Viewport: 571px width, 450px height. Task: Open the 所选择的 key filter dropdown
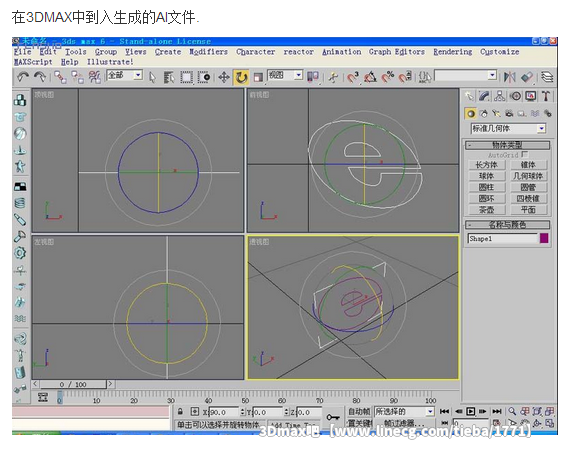click(x=405, y=412)
